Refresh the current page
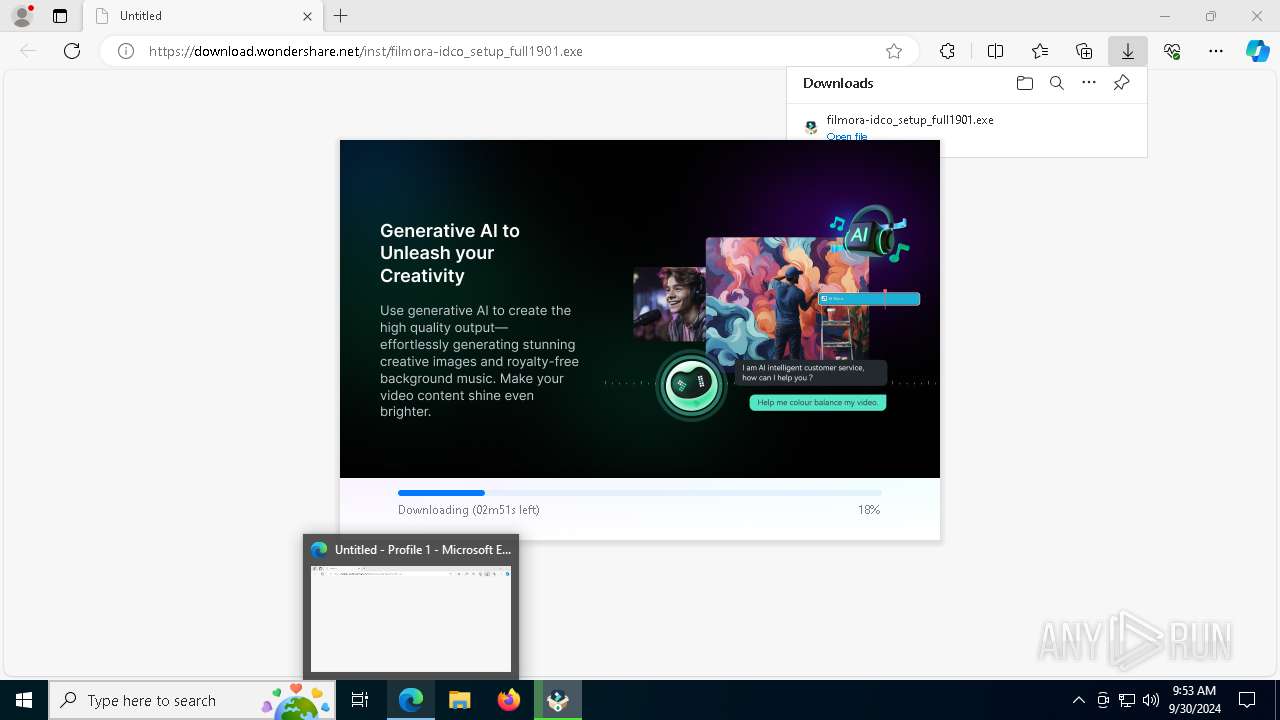This screenshot has width=1280, height=720. (x=72, y=51)
